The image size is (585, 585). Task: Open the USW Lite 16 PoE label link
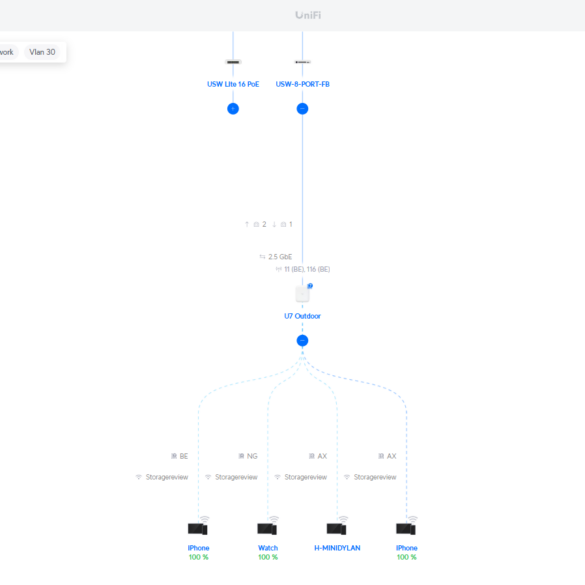click(233, 84)
